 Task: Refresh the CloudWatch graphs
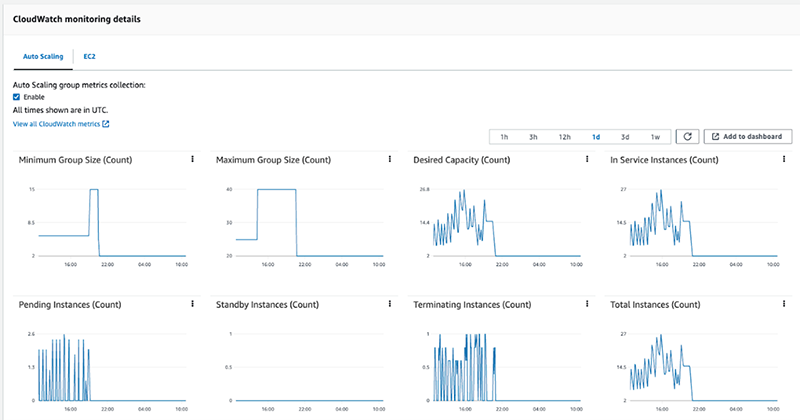[687, 137]
